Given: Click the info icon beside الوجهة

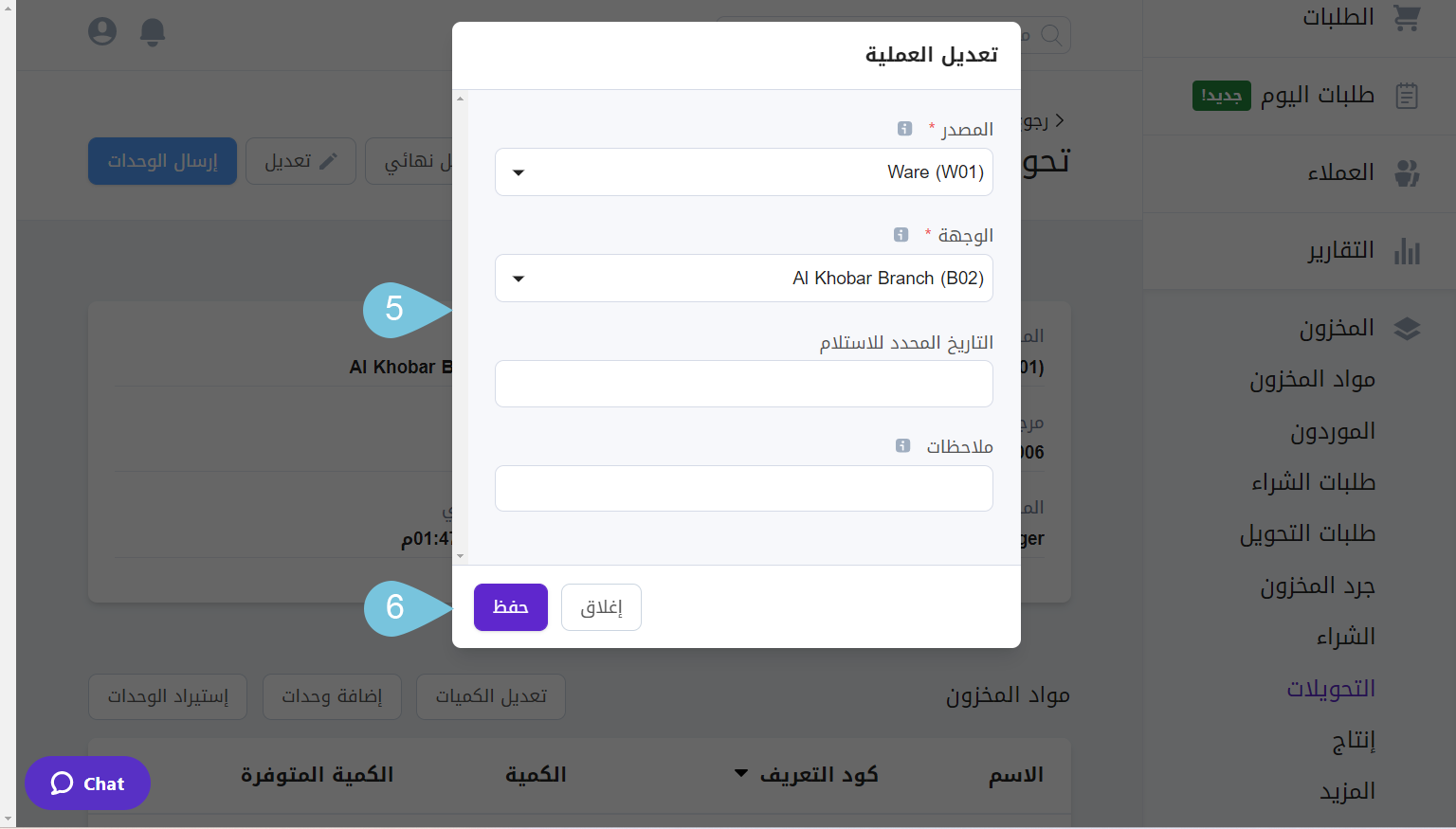Looking at the screenshot, I should click(x=900, y=233).
